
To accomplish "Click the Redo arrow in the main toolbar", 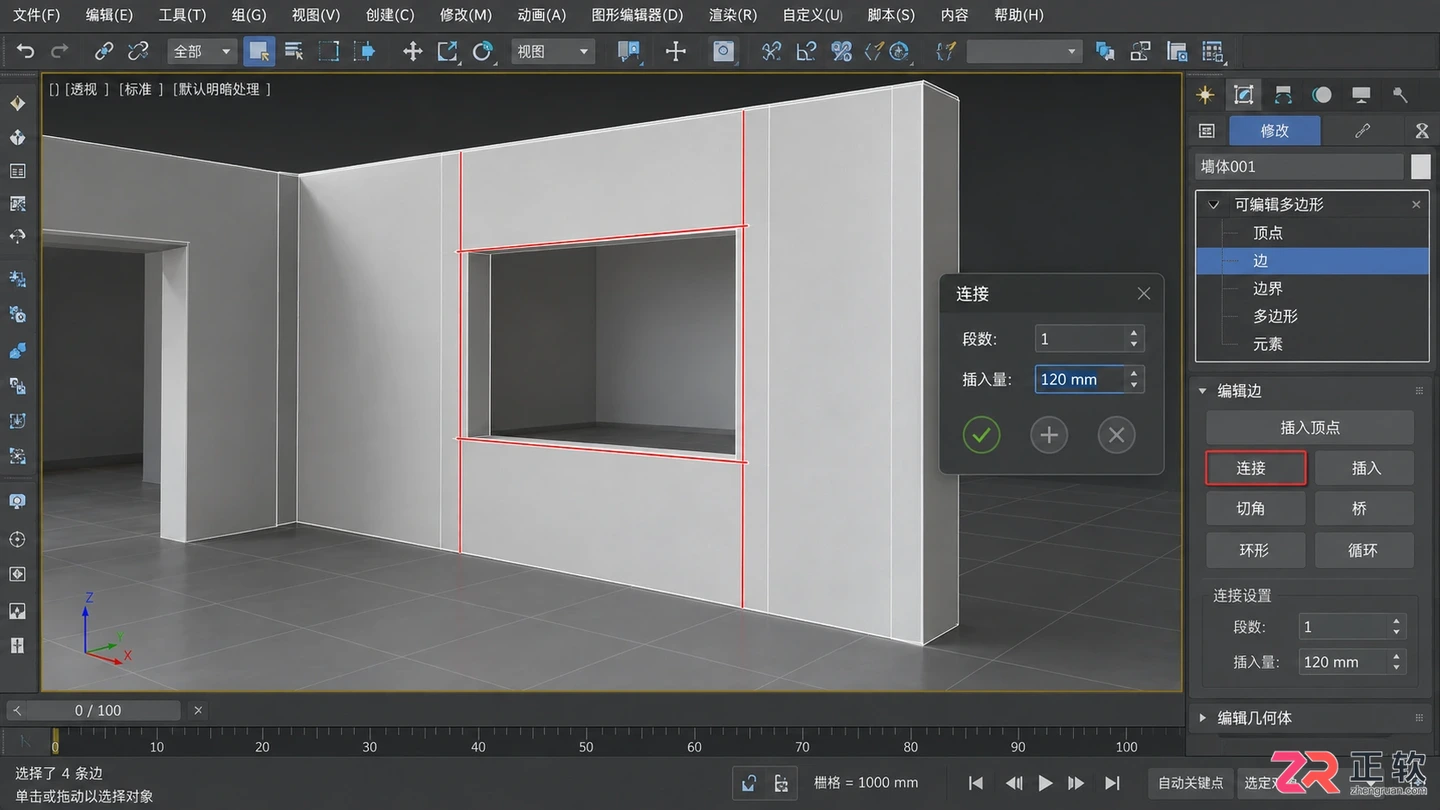I will coord(60,51).
